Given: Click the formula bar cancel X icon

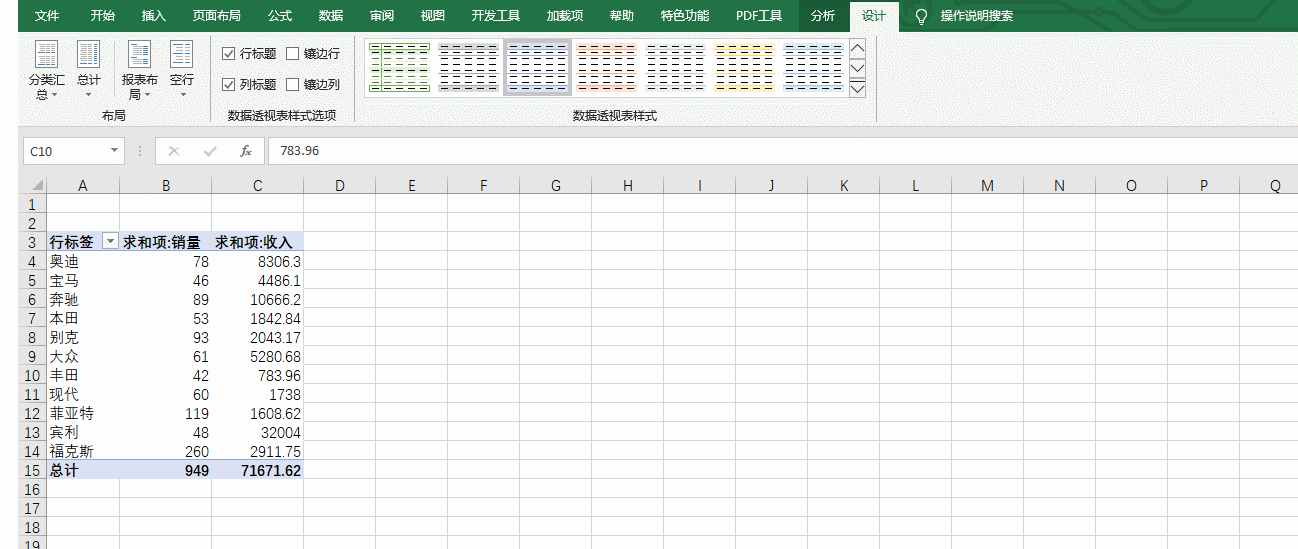Looking at the screenshot, I should point(174,151).
